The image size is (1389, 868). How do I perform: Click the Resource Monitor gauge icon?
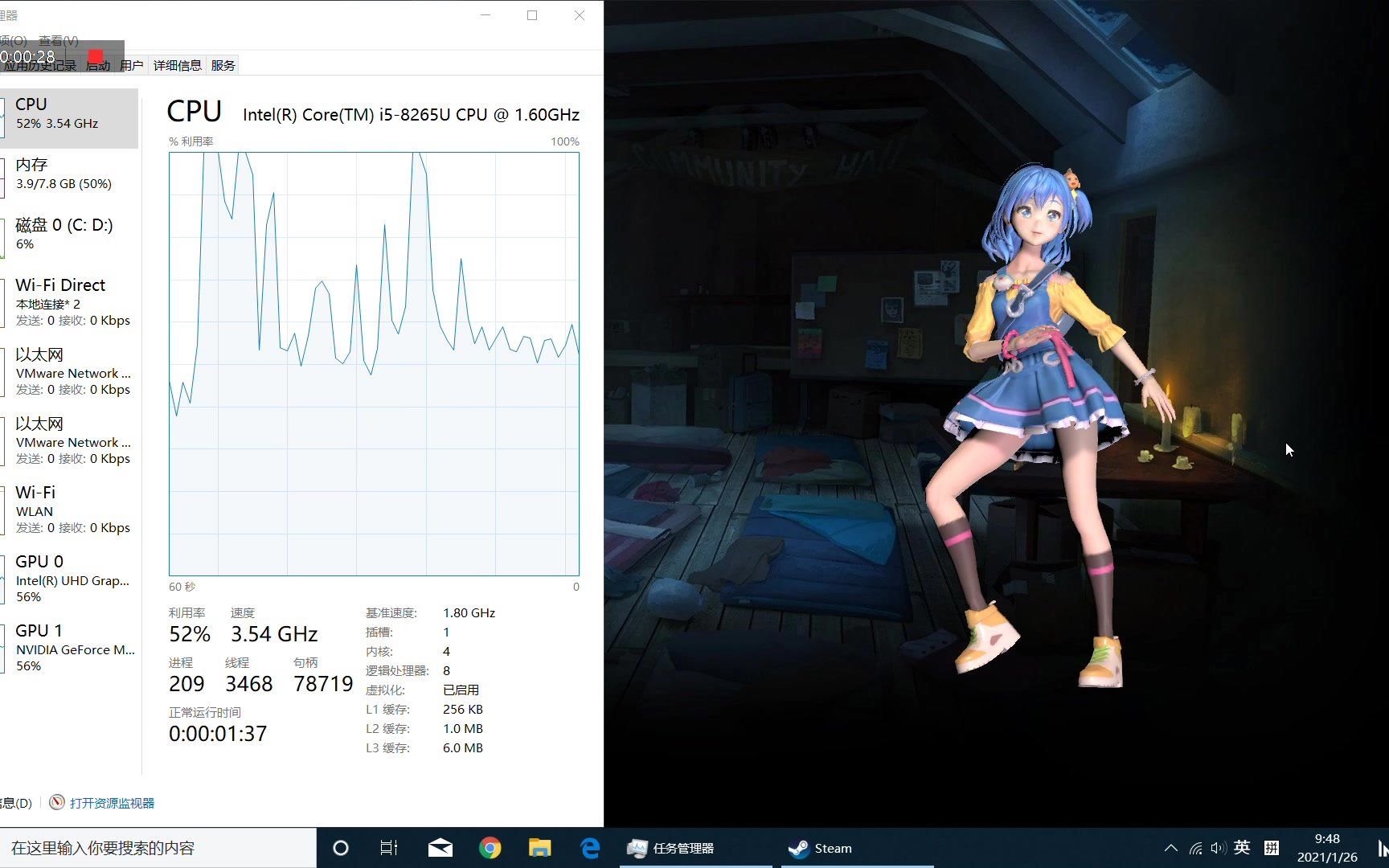point(57,802)
